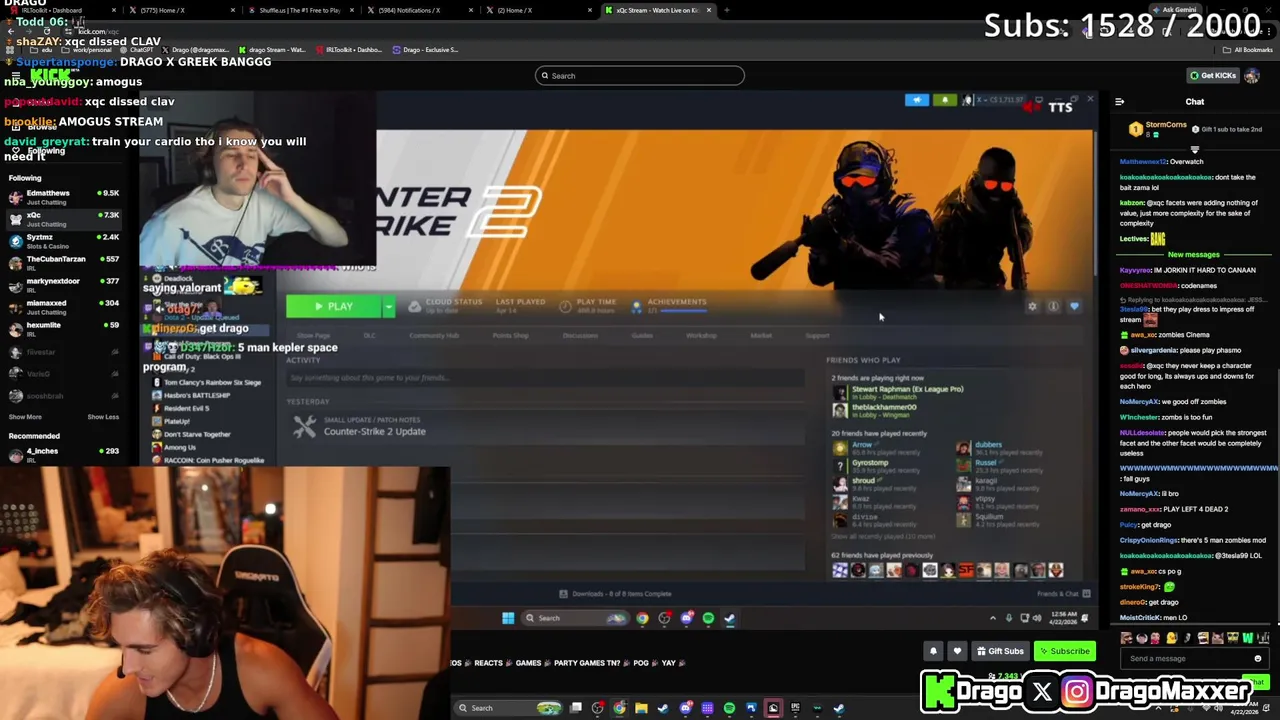Expand the dropdown arrow beside PLAY
This screenshot has width=1280, height=720.
[x=388, y=307]
